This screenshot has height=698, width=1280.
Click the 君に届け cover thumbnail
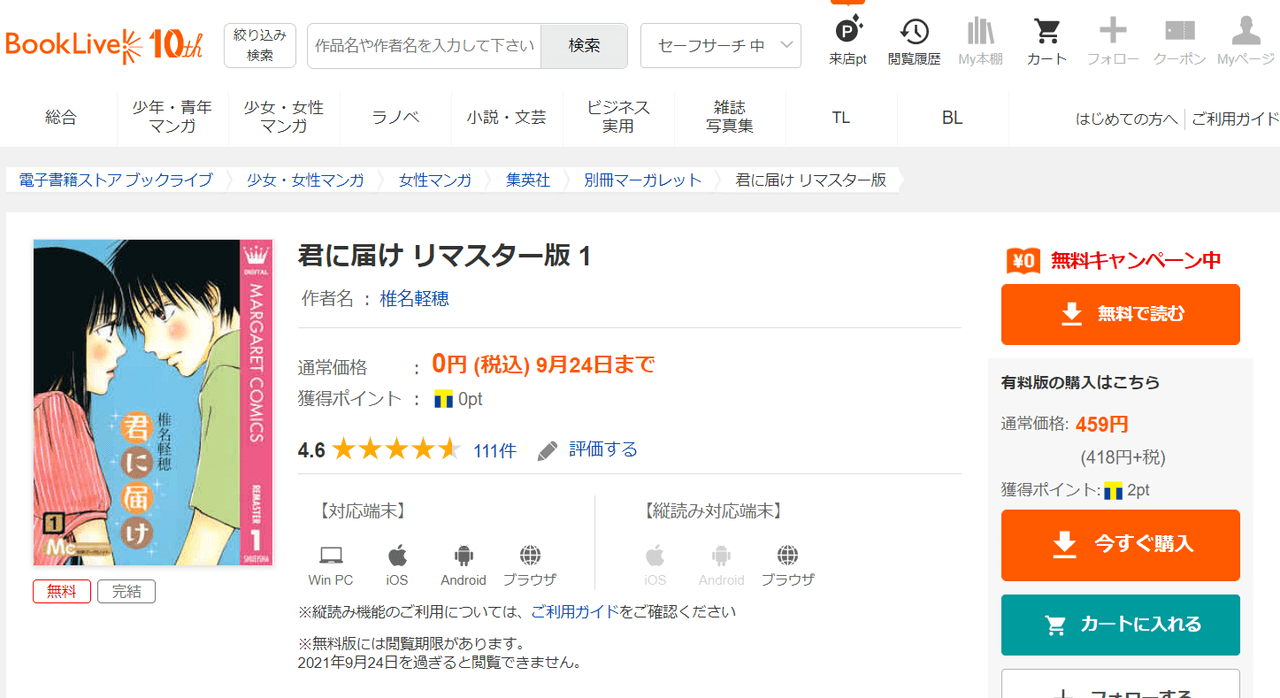click(x=139, y=403)
